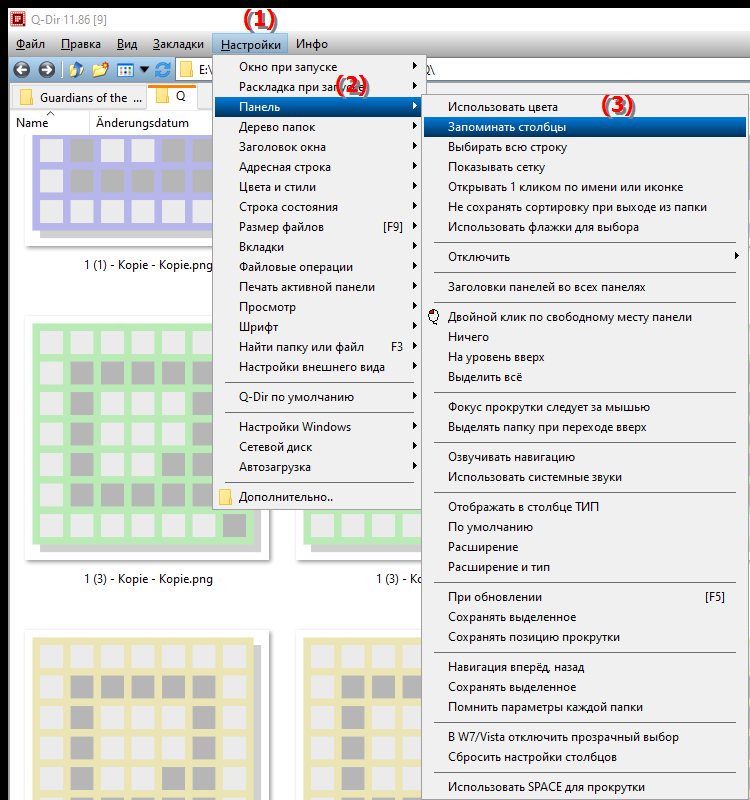Open the Закладки menu

click(178, 44)
